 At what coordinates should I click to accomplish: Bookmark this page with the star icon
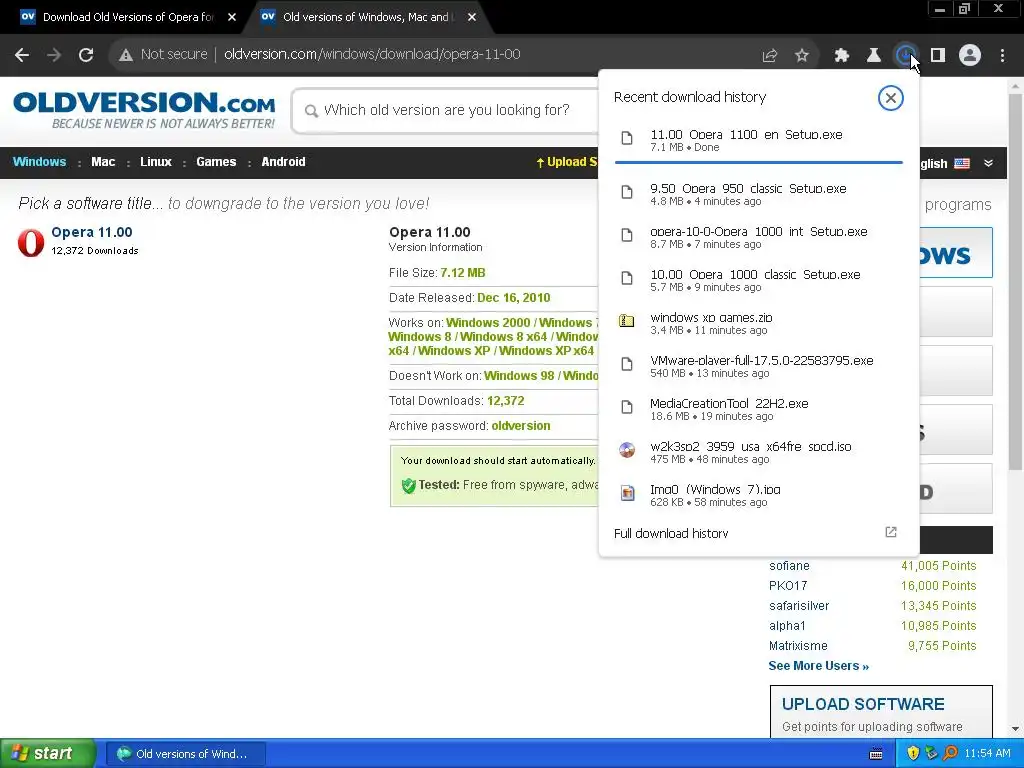802,56
